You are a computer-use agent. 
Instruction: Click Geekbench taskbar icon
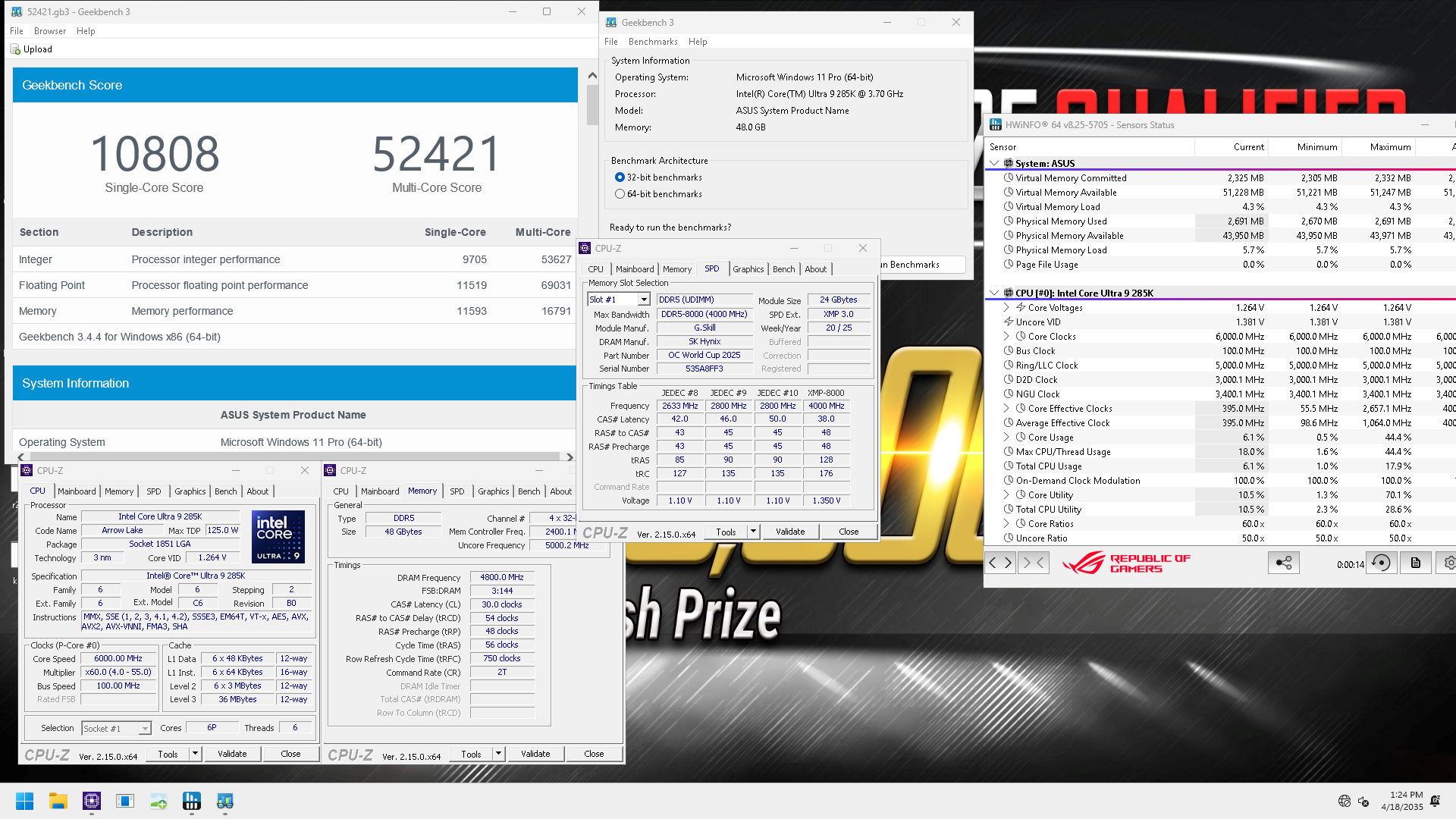tap(225, 801)
